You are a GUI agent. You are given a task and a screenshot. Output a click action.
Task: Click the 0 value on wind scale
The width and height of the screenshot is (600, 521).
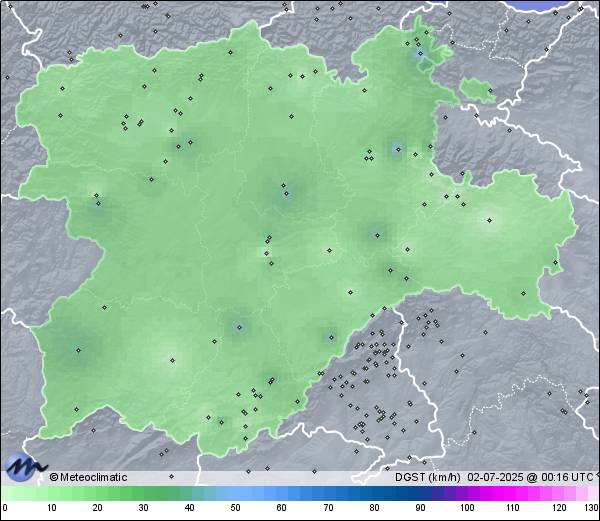[x=5, y=508]
